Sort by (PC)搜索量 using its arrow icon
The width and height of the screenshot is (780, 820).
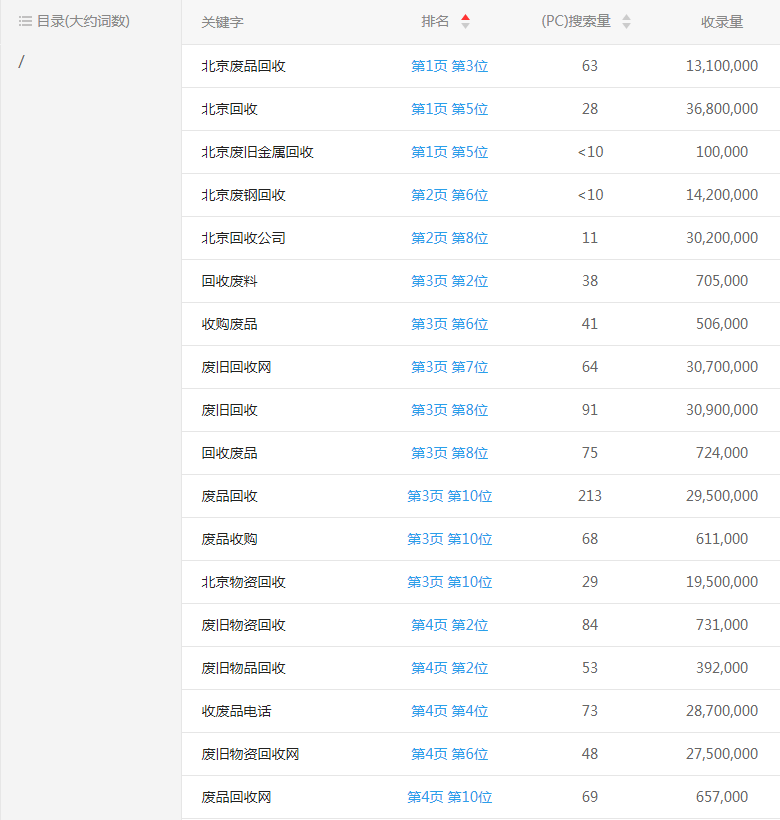[x=626, y=21]
